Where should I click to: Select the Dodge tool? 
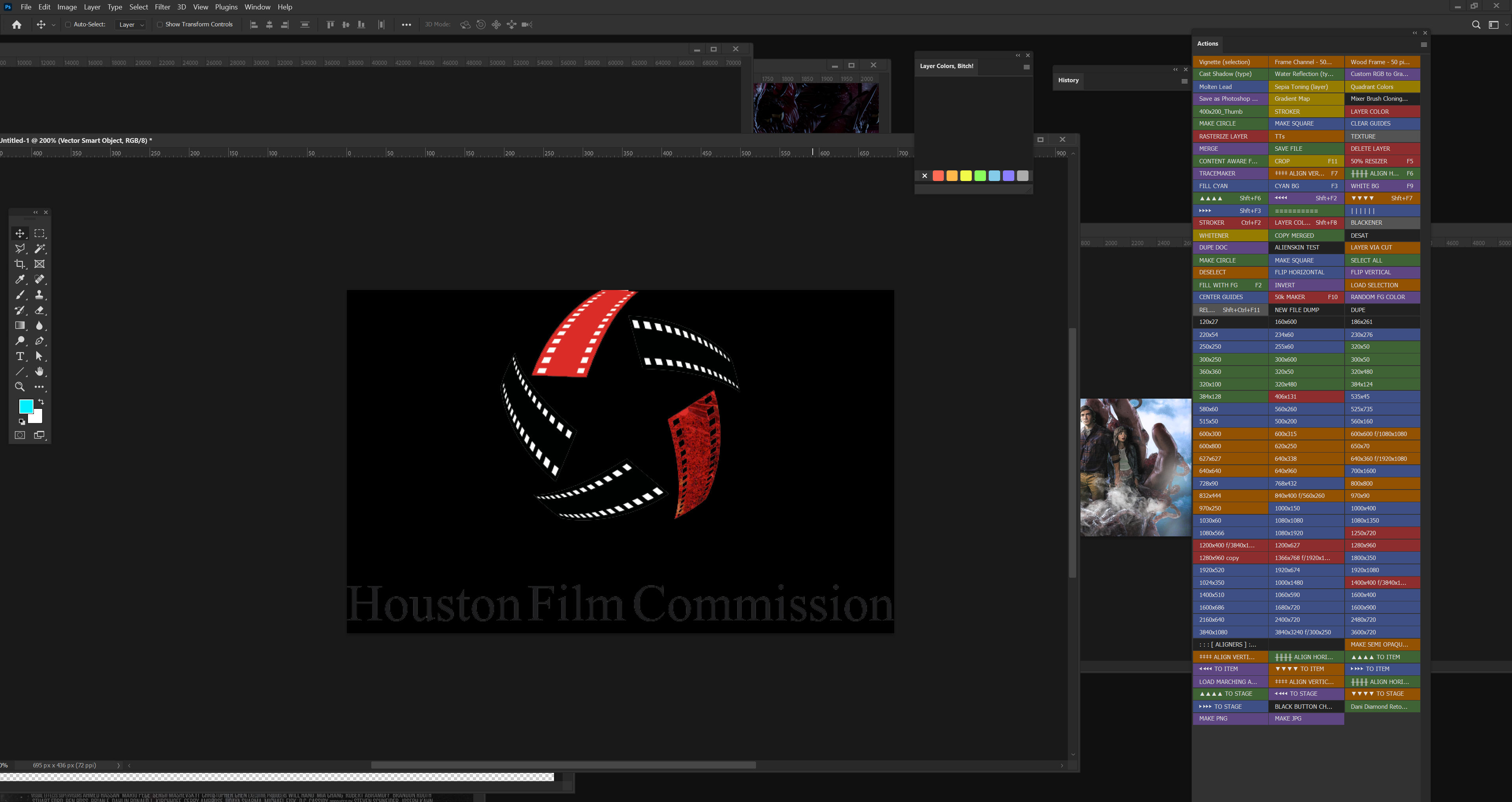tap(20, 341)
